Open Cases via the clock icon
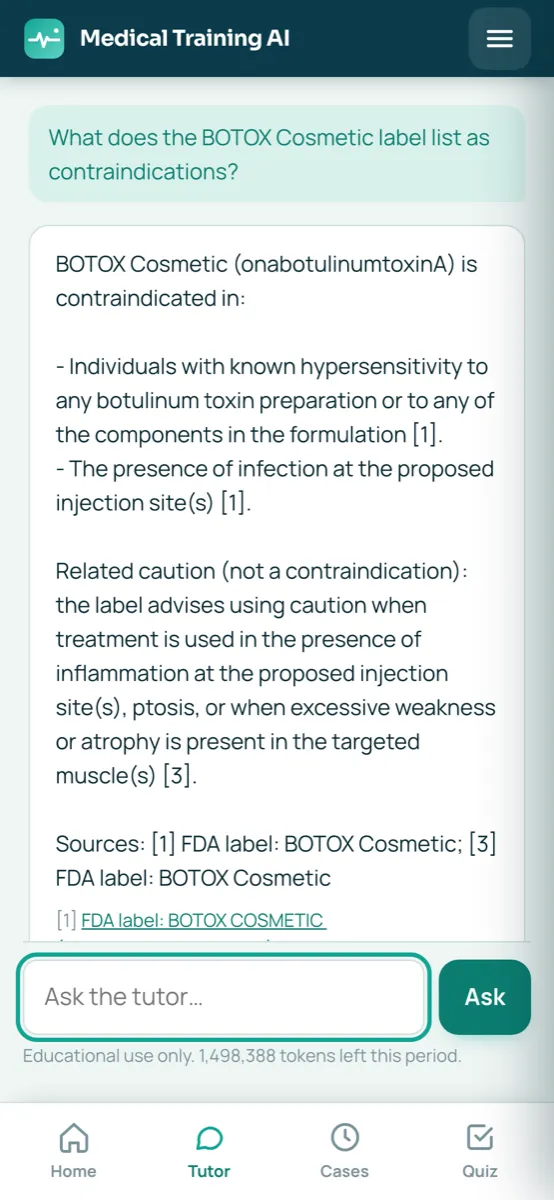This screenshot has height=1200, width=554. point(345,1138)
